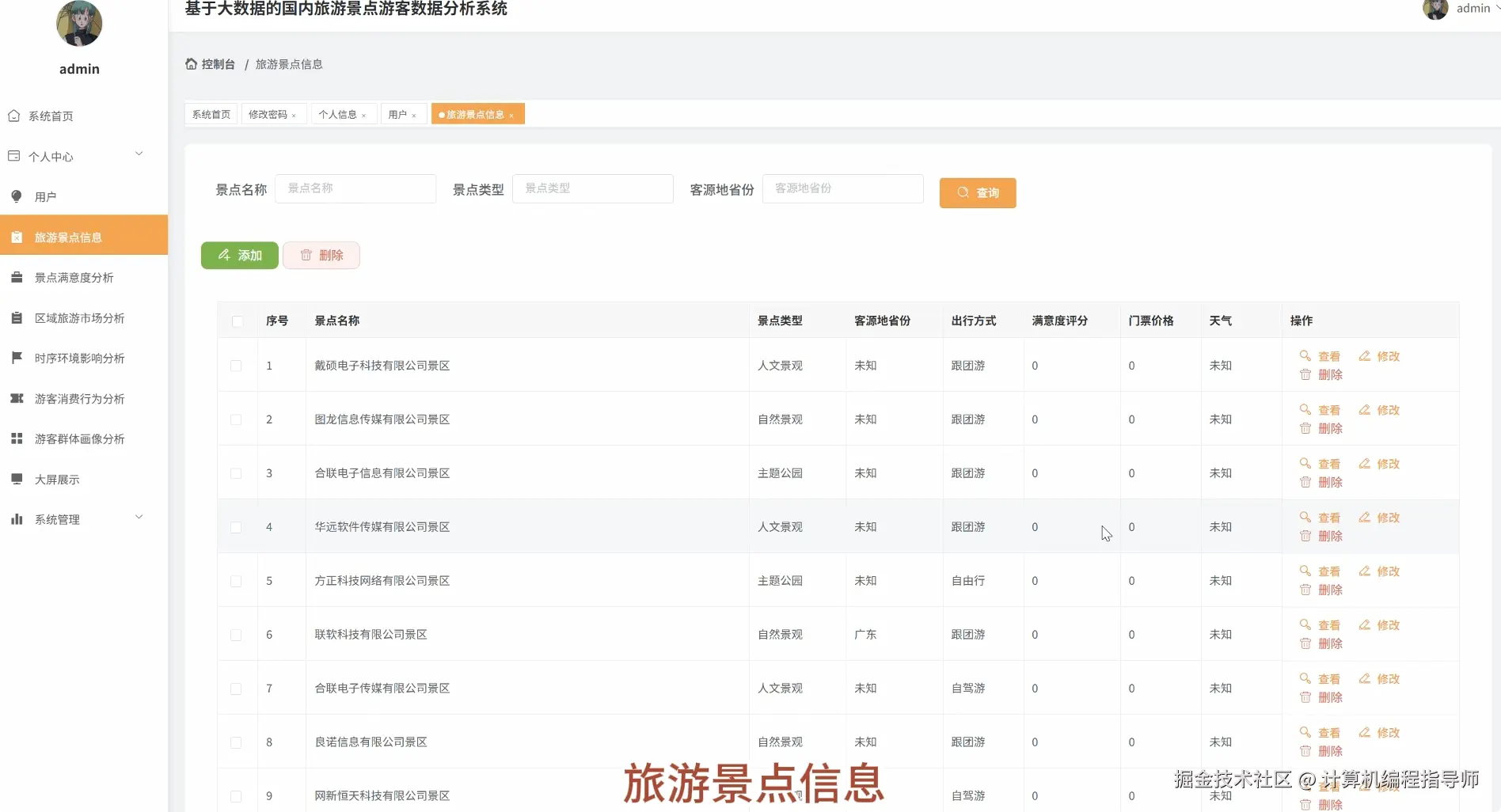
Task: Select checkbox for row 3 合联电子信息
Action: point(236,473)
